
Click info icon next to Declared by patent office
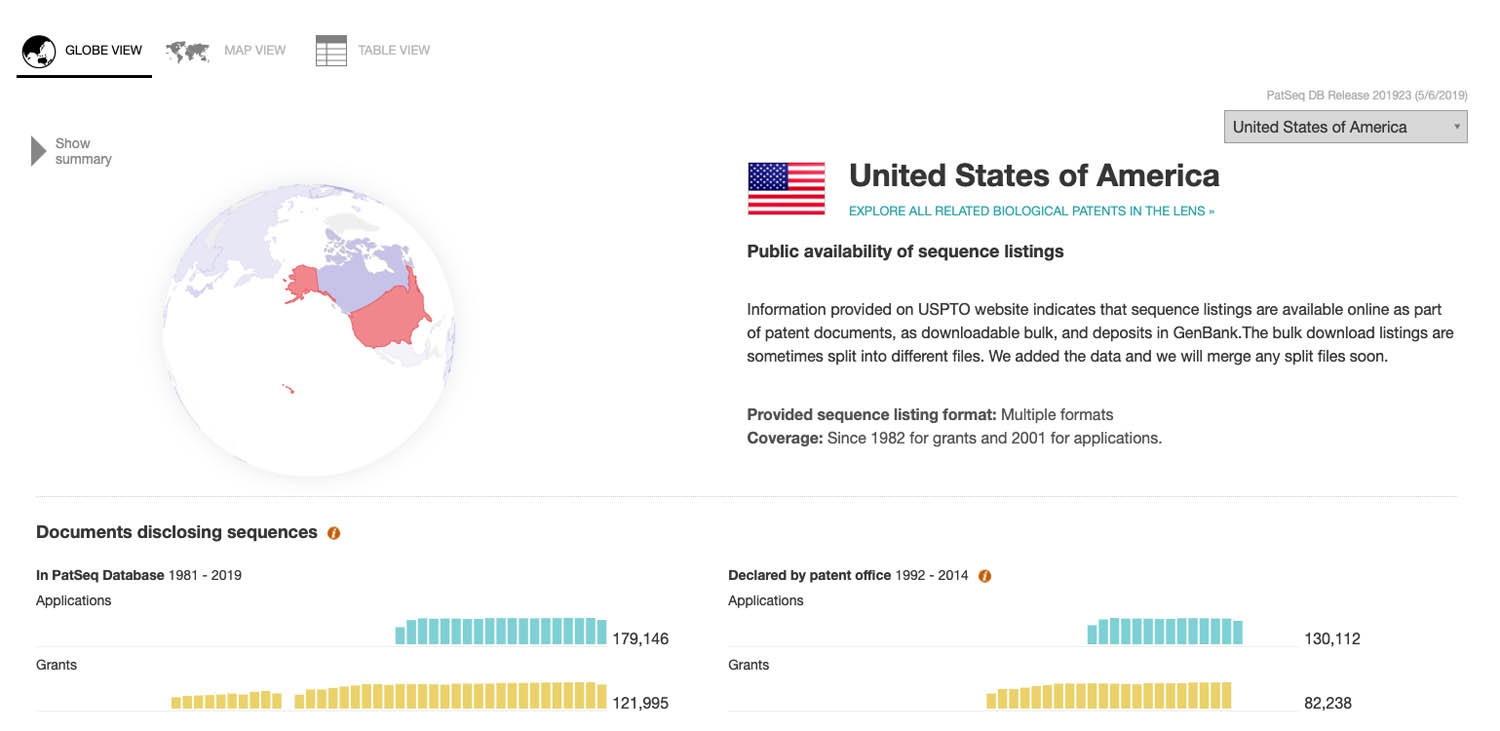click(985, 576)
